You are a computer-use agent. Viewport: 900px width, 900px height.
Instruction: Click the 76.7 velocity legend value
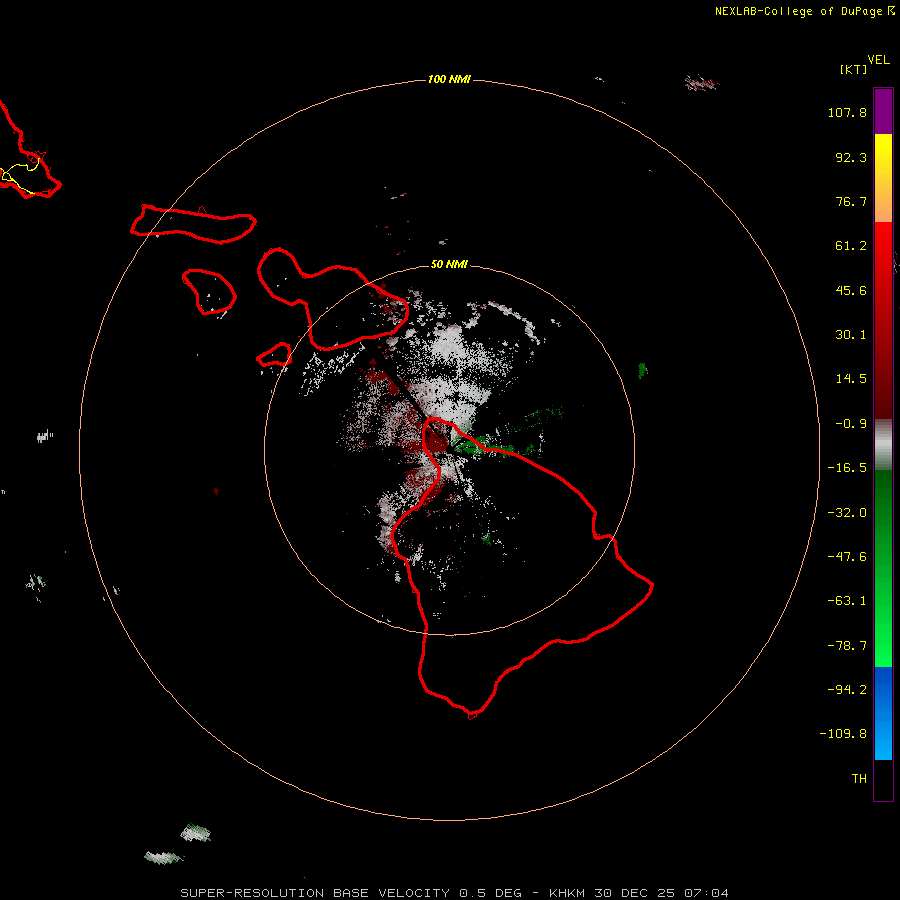click(x=851, y=201)
